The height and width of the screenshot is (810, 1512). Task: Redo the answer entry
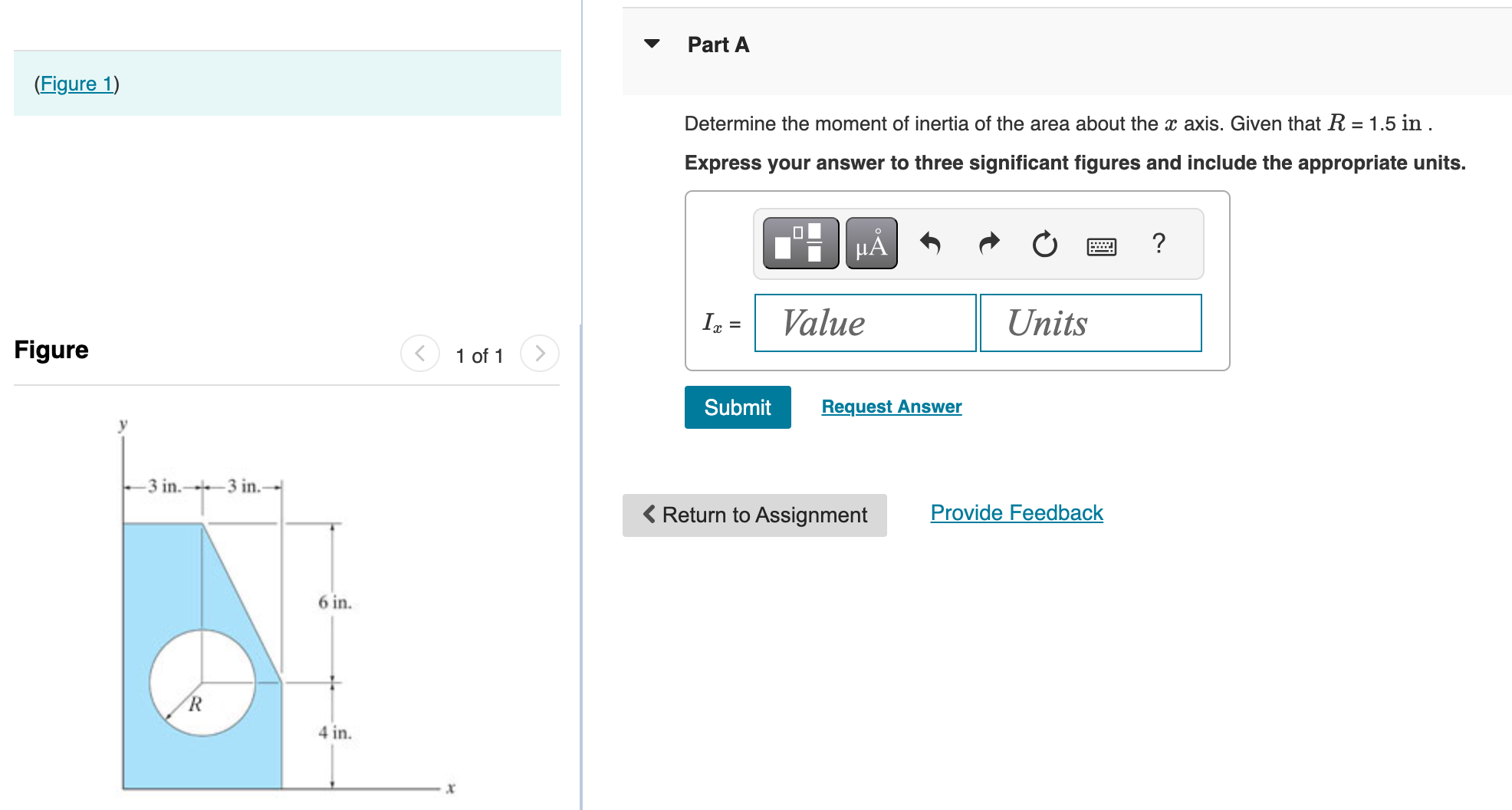988,244
